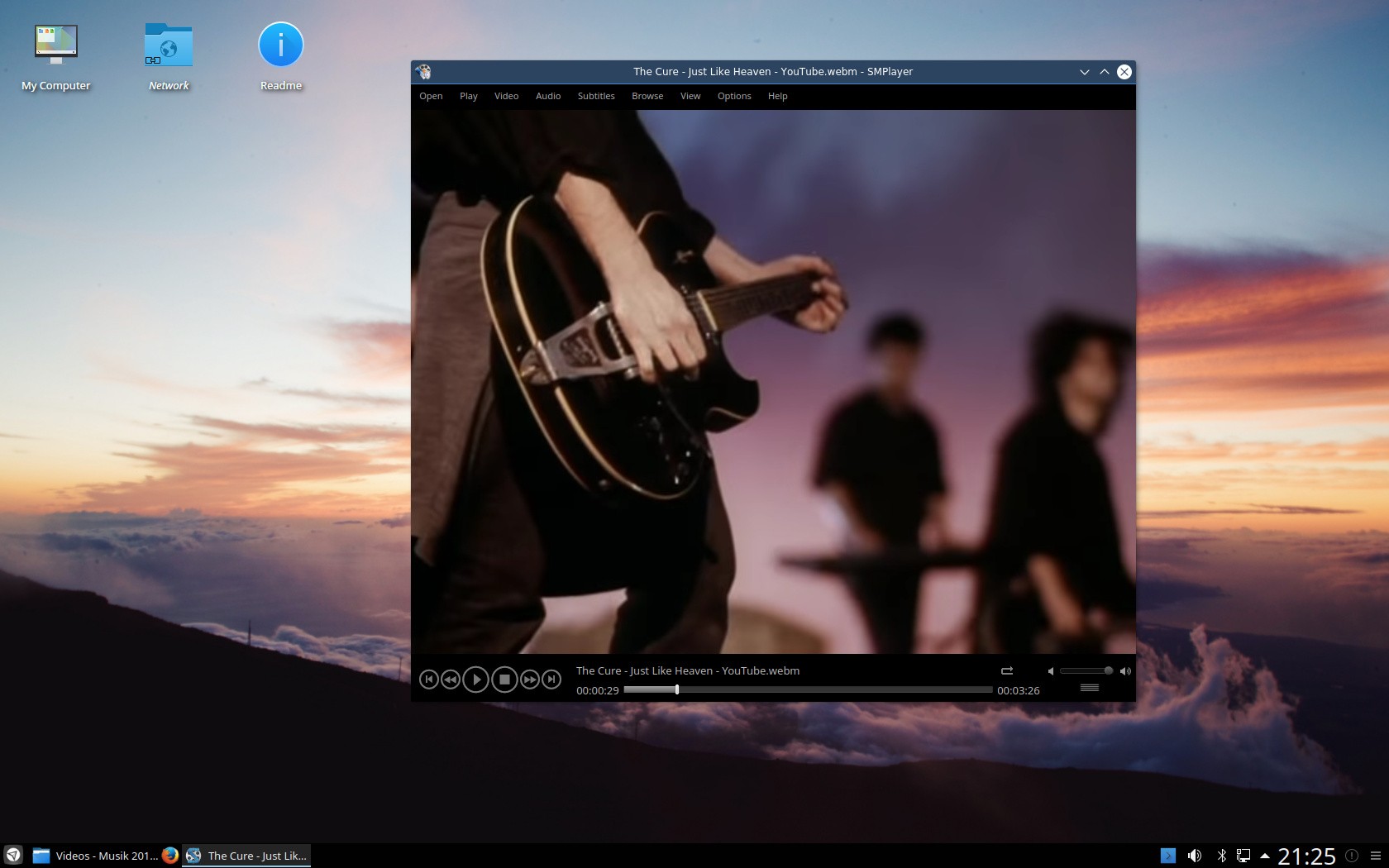Open the Audio menu
Viewport: 1389px width, 868px height.
click(547, 96)
